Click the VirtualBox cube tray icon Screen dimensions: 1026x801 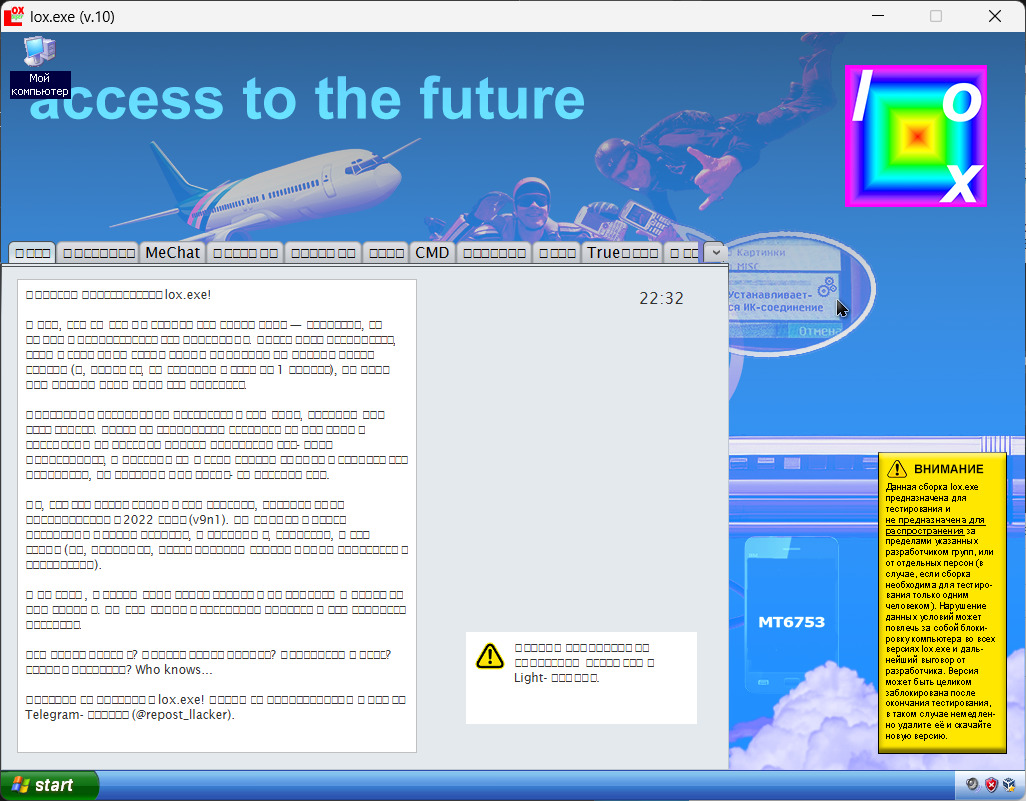1010,785
